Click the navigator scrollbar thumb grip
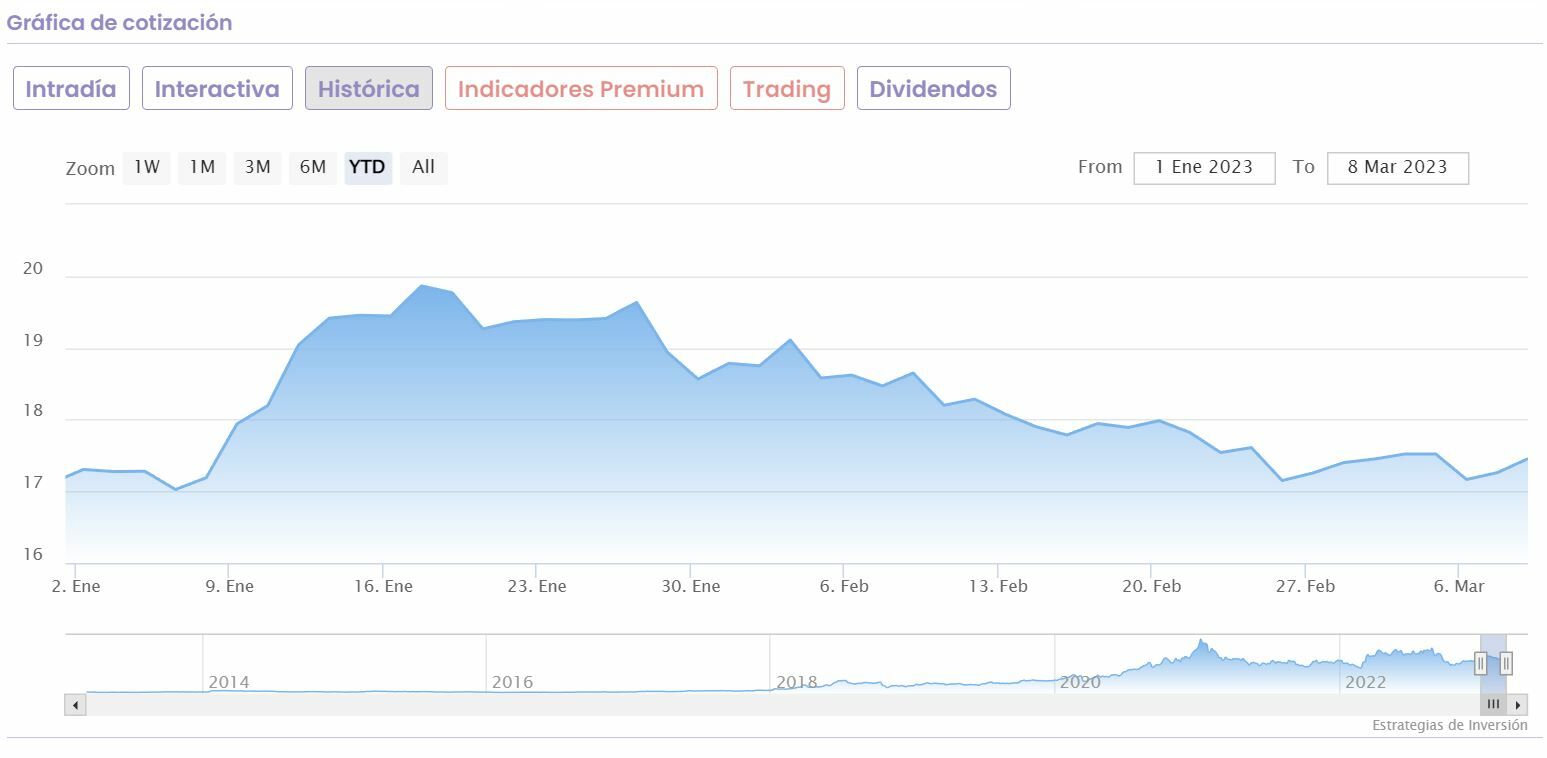This screenshot has width=1547, height=758. pyautogui.click(x=1494, y=705)
